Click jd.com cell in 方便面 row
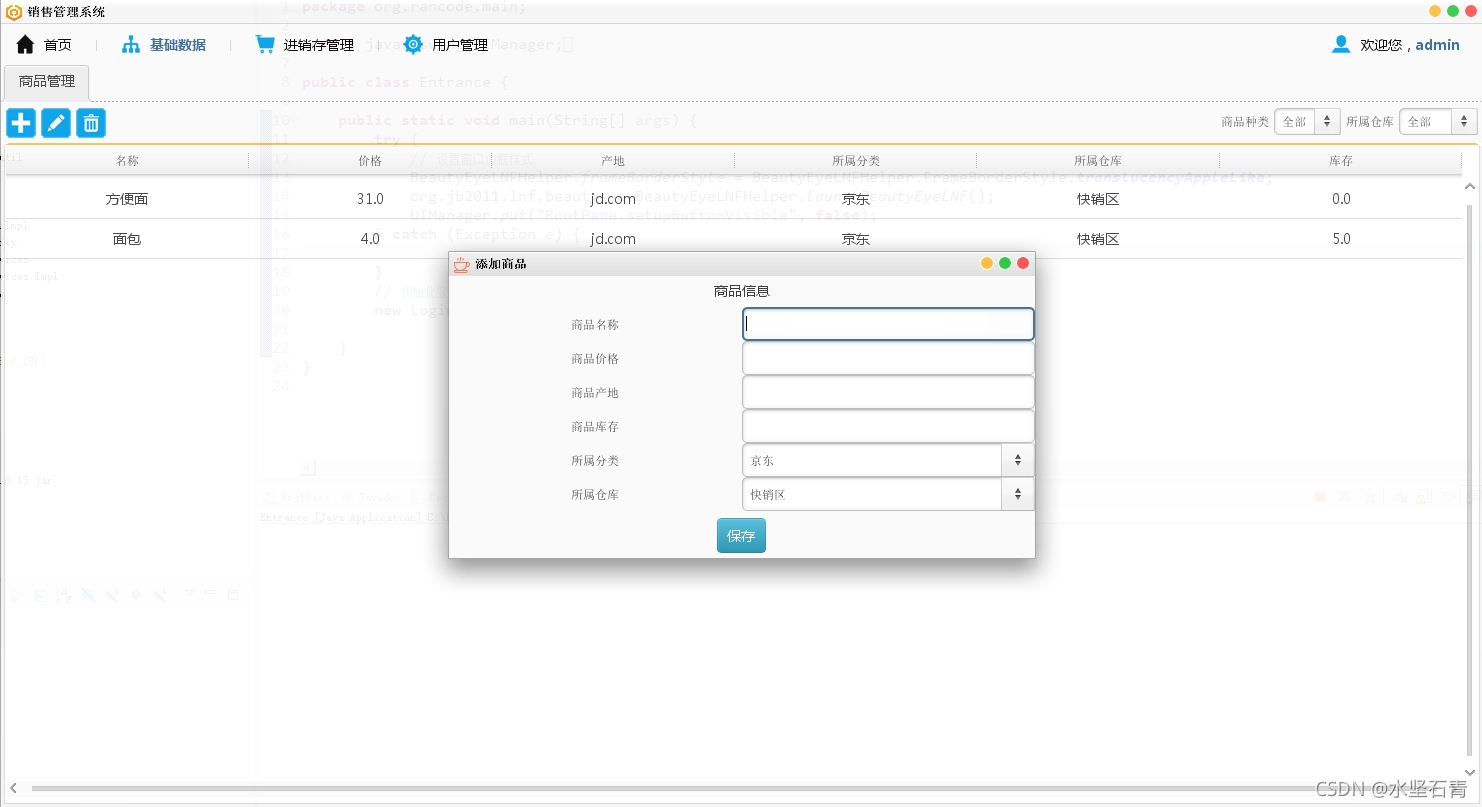 coord(613,199)
